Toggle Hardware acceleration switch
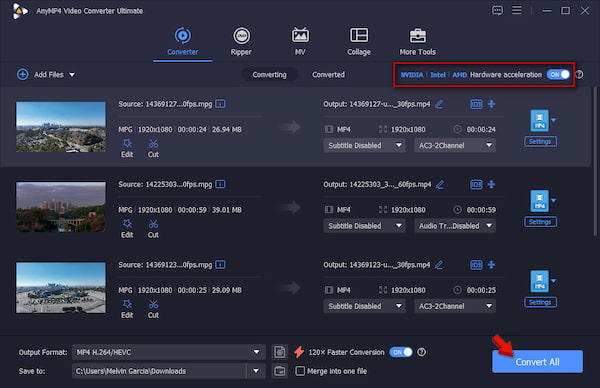The height and width of the screenshot is (388, 600). [x=558, y=75]
